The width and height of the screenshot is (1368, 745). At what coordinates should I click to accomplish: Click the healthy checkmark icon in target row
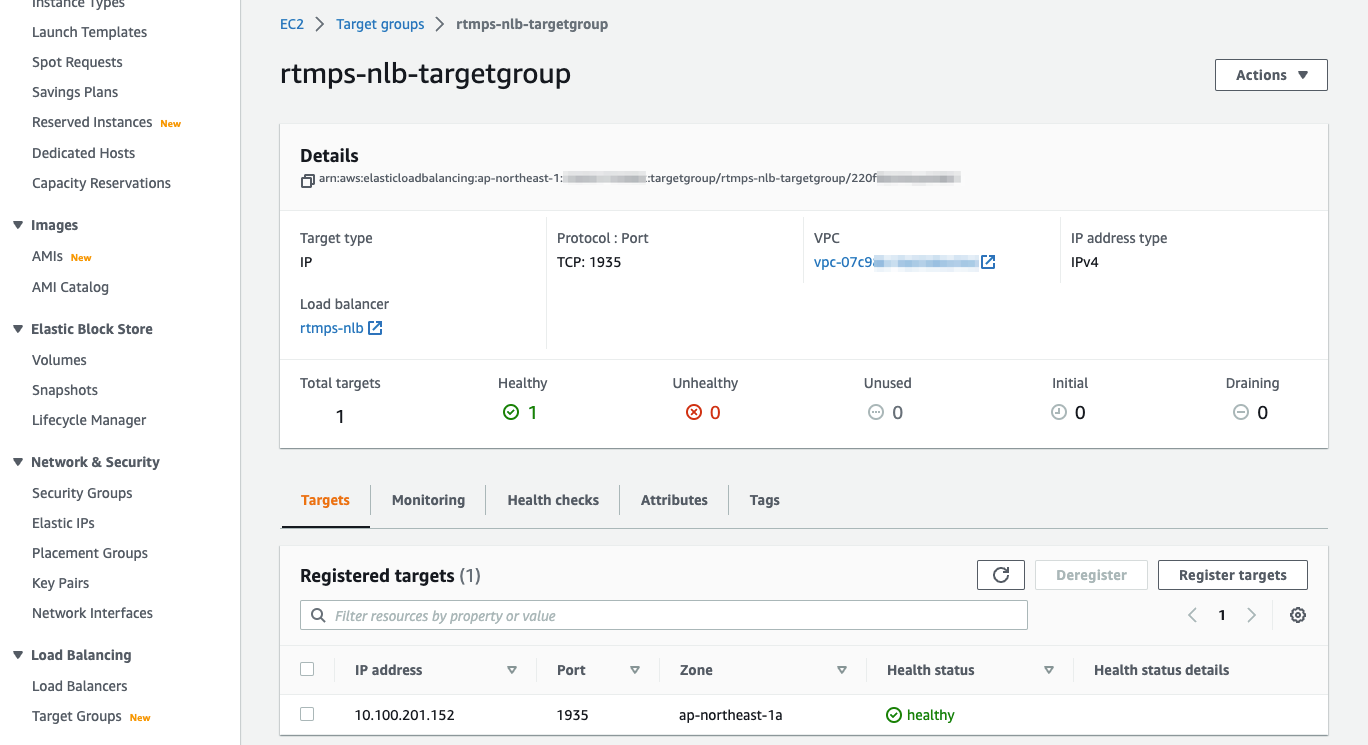(x=894, y=715)
